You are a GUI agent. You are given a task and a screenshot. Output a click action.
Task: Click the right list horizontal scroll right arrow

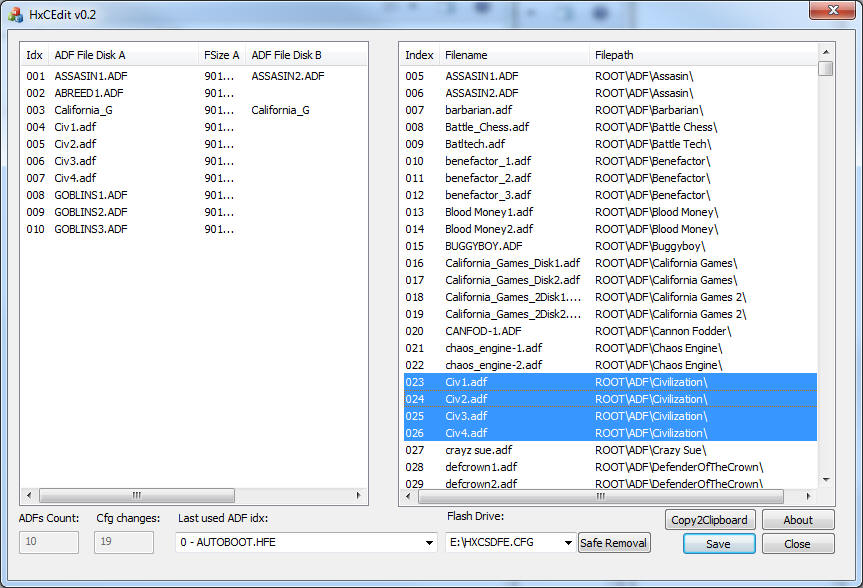pos(808,496)
